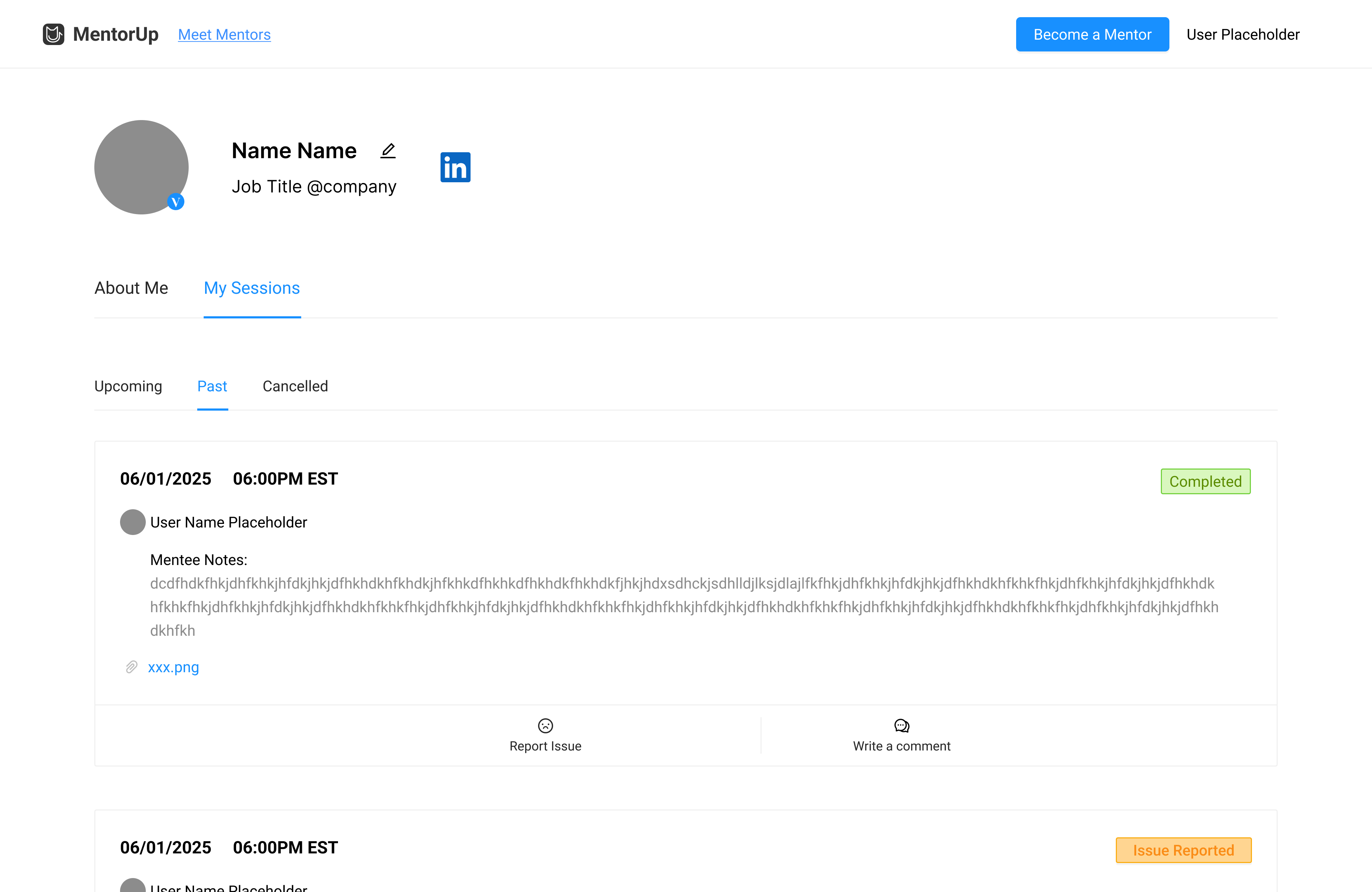Switch to the About Me tab

(131, 288)
